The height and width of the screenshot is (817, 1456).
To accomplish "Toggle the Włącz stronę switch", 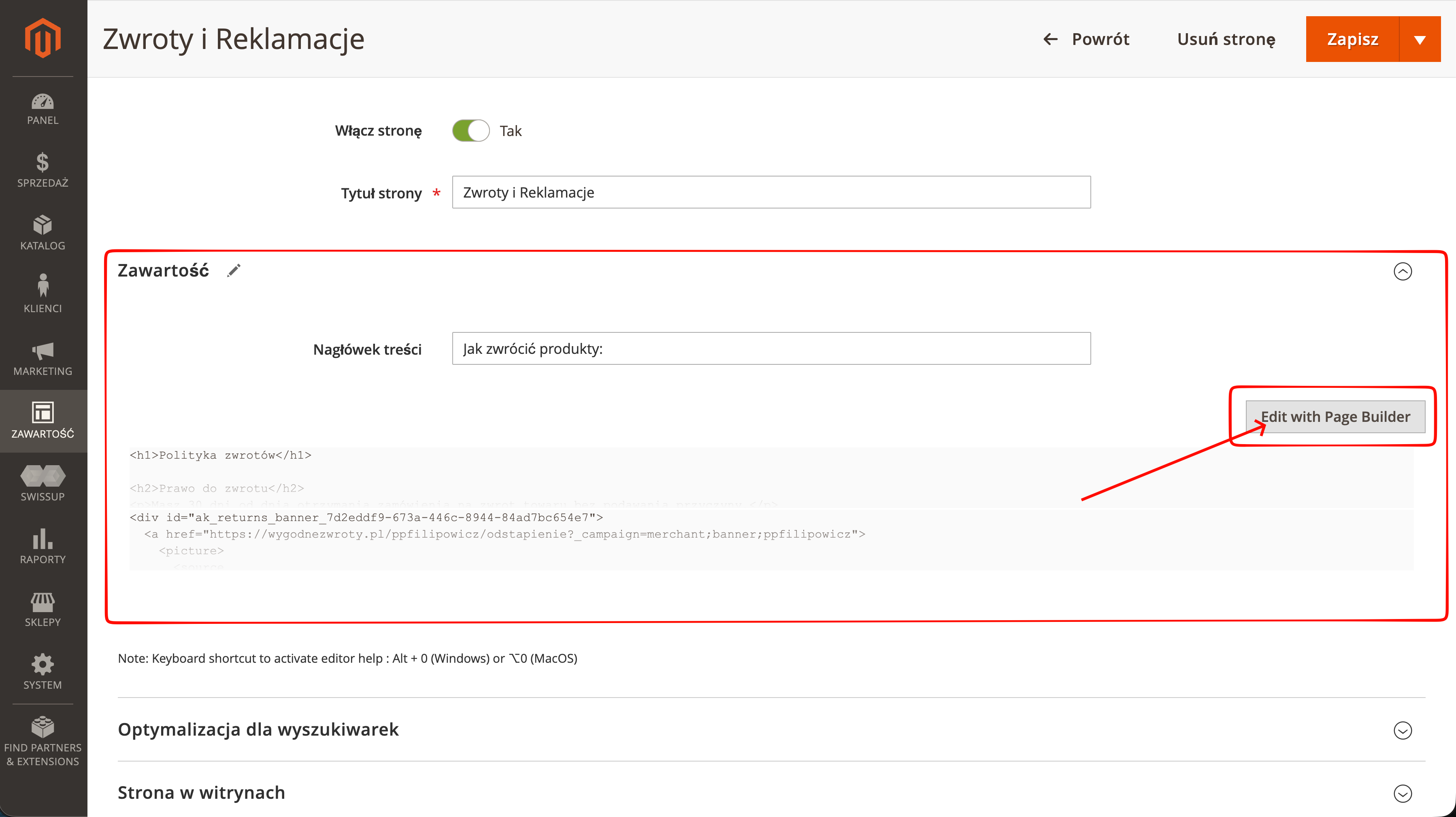I will click(471, 131).
